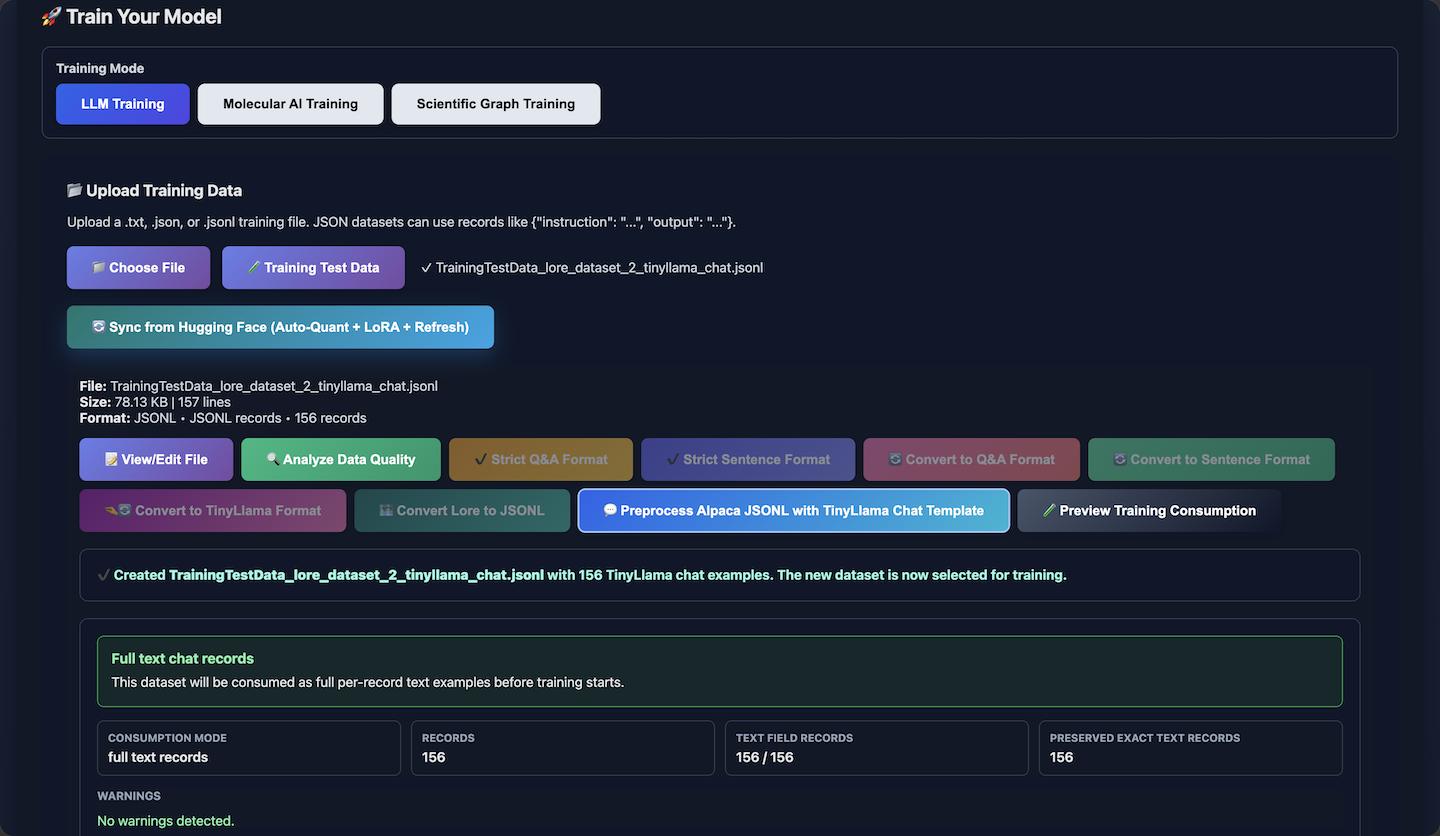Switch to Scientific Graph Training mode
This screenshot has width=1440, height=836.
[496, 104]
